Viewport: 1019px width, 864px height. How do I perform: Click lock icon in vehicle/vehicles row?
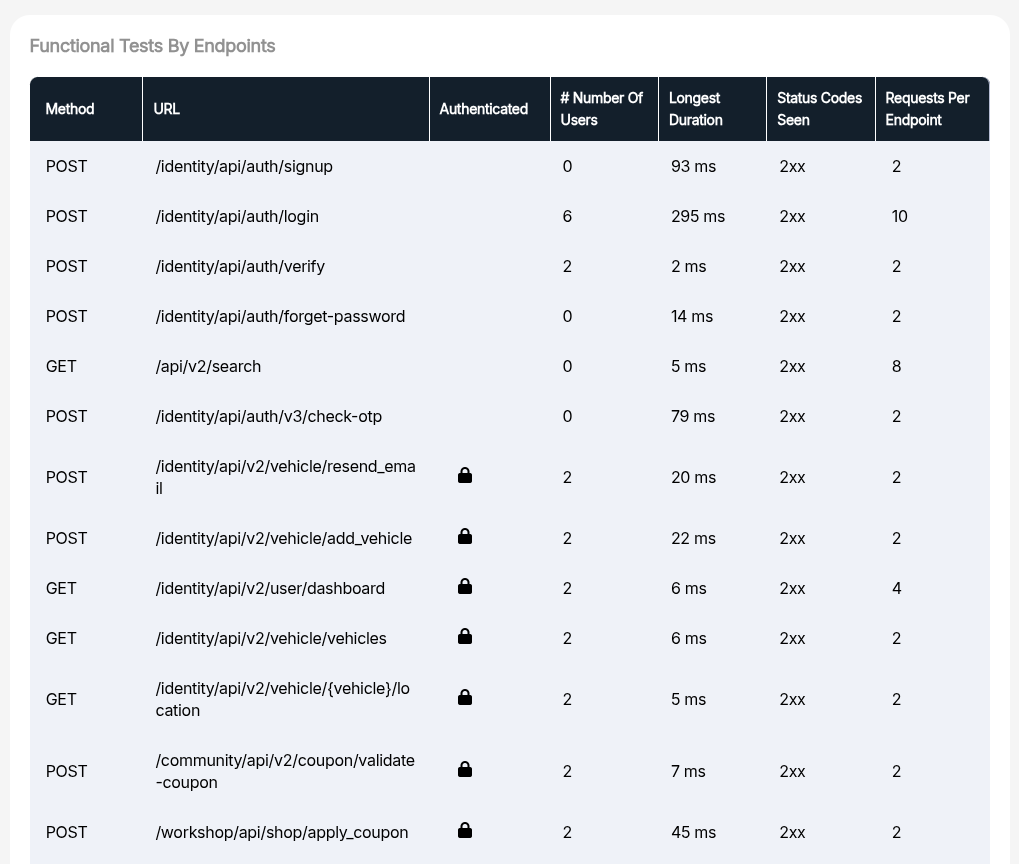click(465, 637)
